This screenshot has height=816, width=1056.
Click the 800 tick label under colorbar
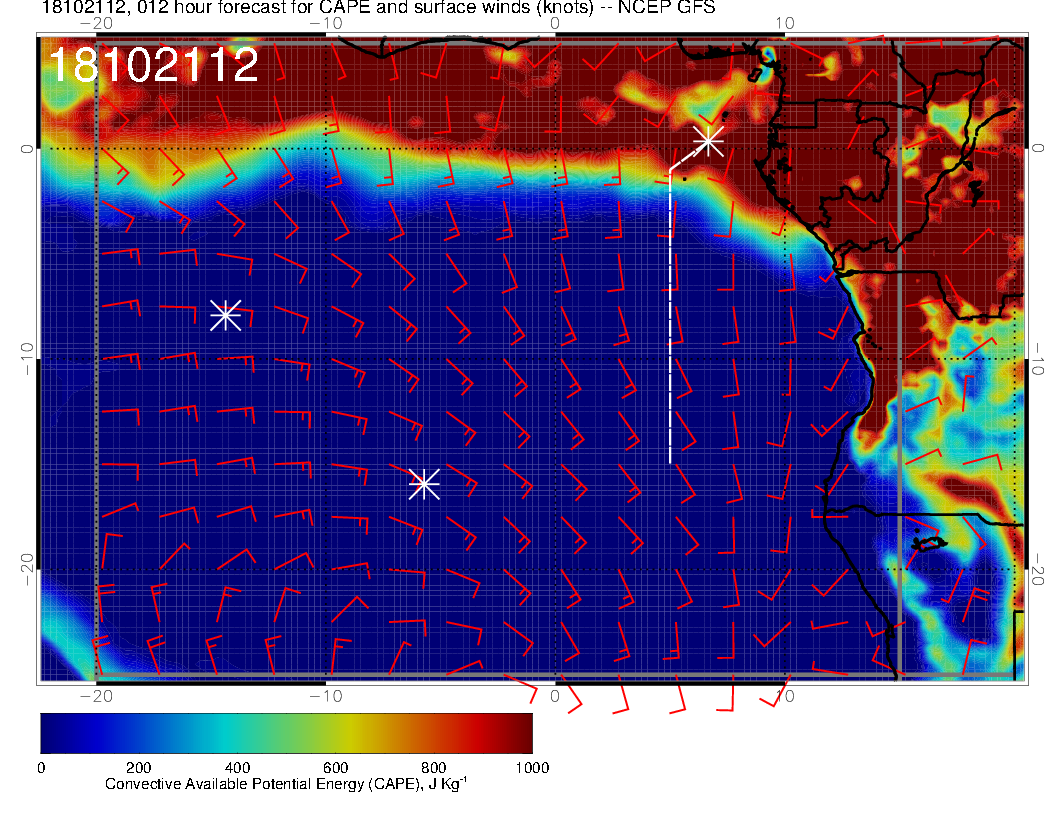[434, 767]
